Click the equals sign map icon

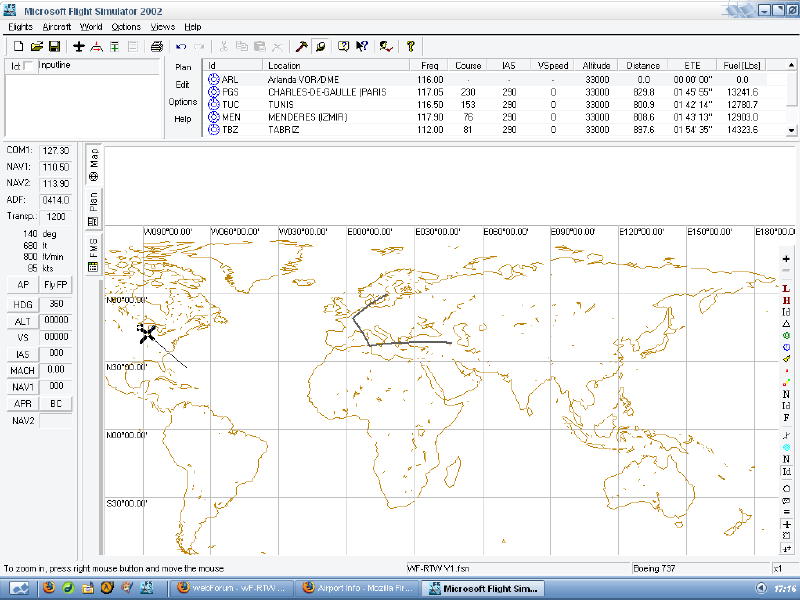pyautogui.click(x=786, y=512)
